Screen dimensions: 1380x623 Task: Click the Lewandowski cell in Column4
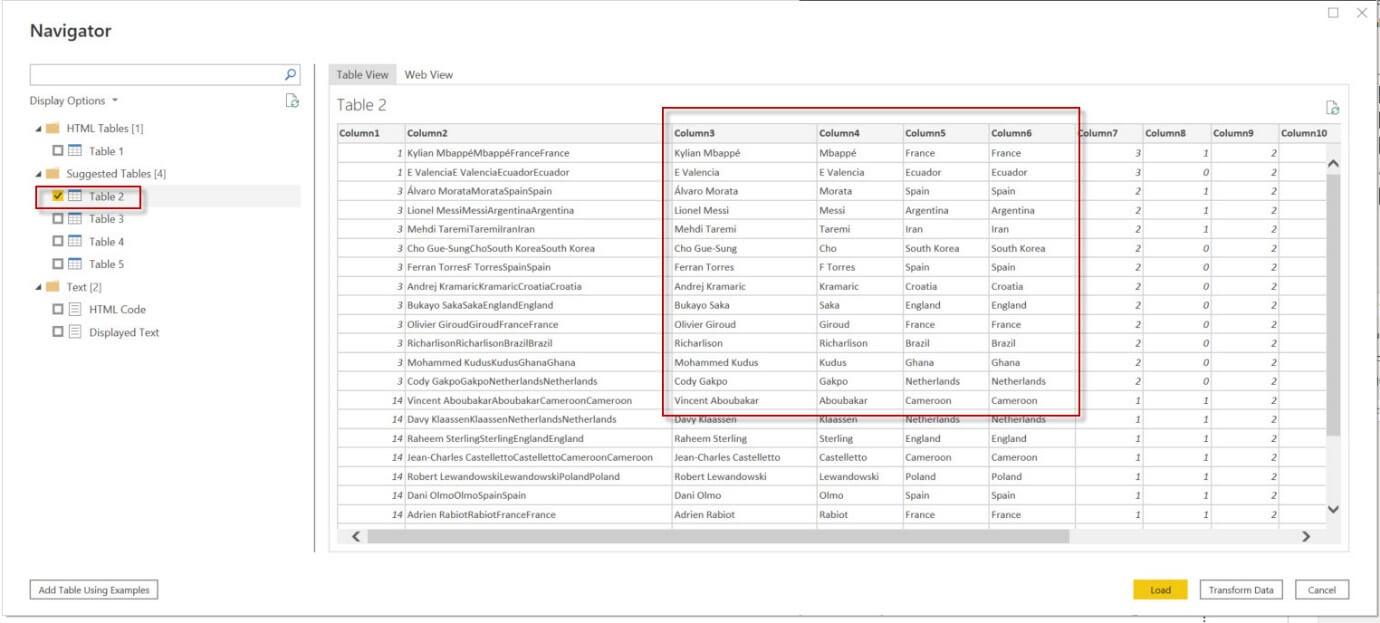[859, 476]
